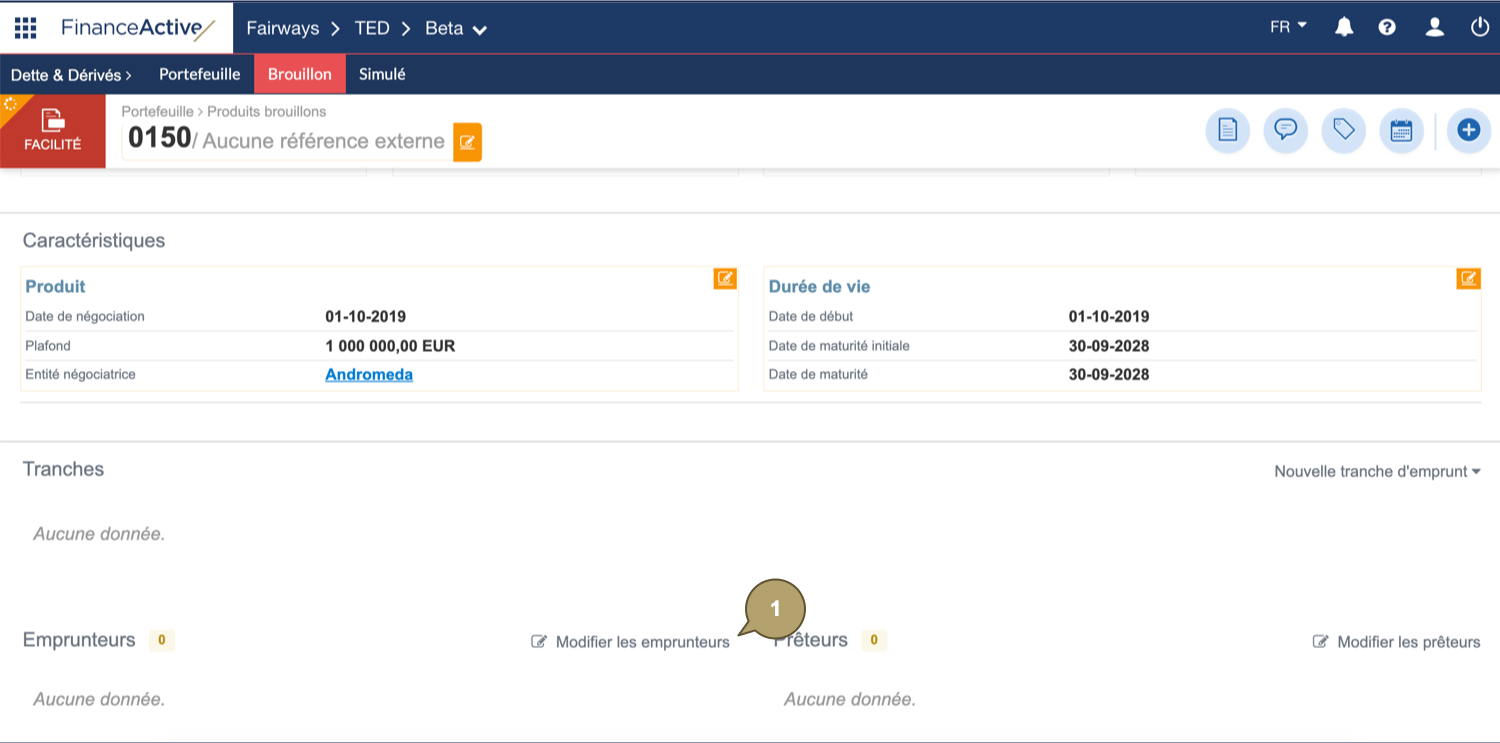Viewport: 1500px width, 743px height.
Task: Switch to the Simulé tab
Action: click(382, 75)
